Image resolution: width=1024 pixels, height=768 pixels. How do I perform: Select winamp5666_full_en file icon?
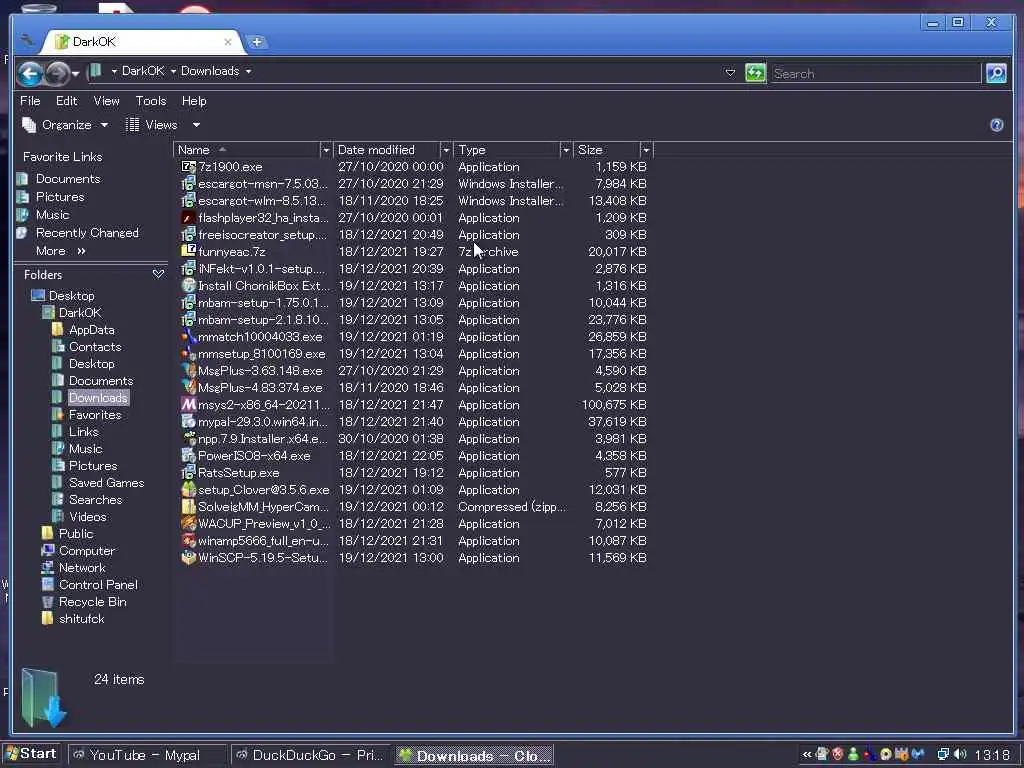[188, 540]
